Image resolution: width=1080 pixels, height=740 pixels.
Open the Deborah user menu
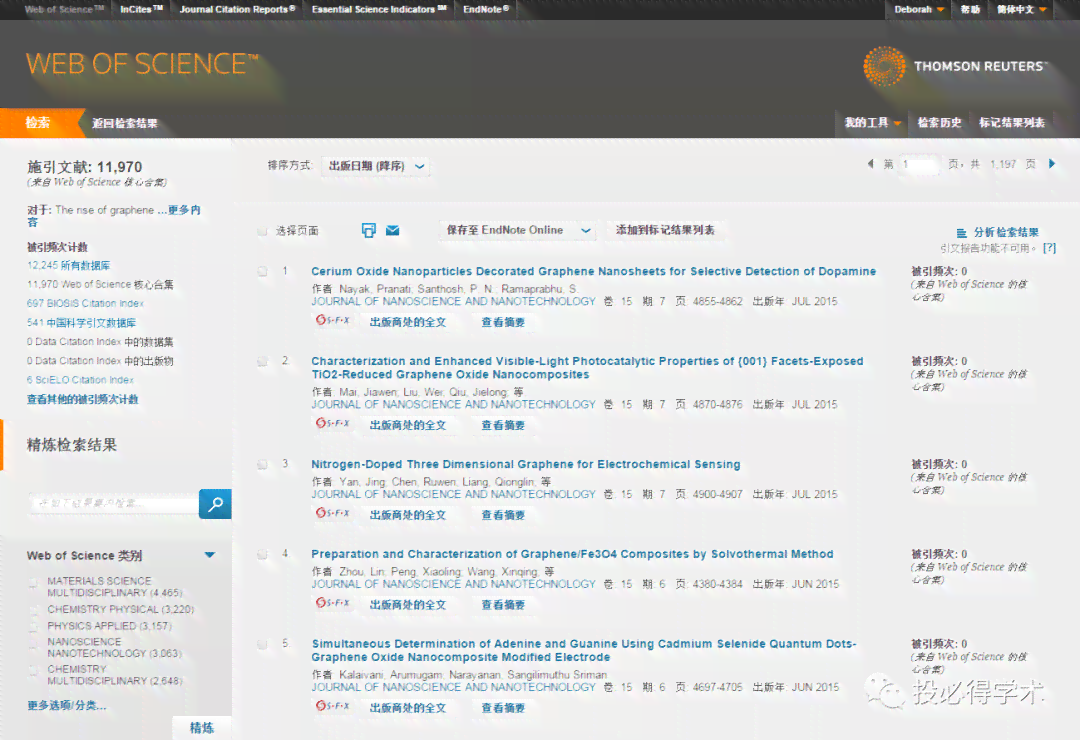[919, 10]
